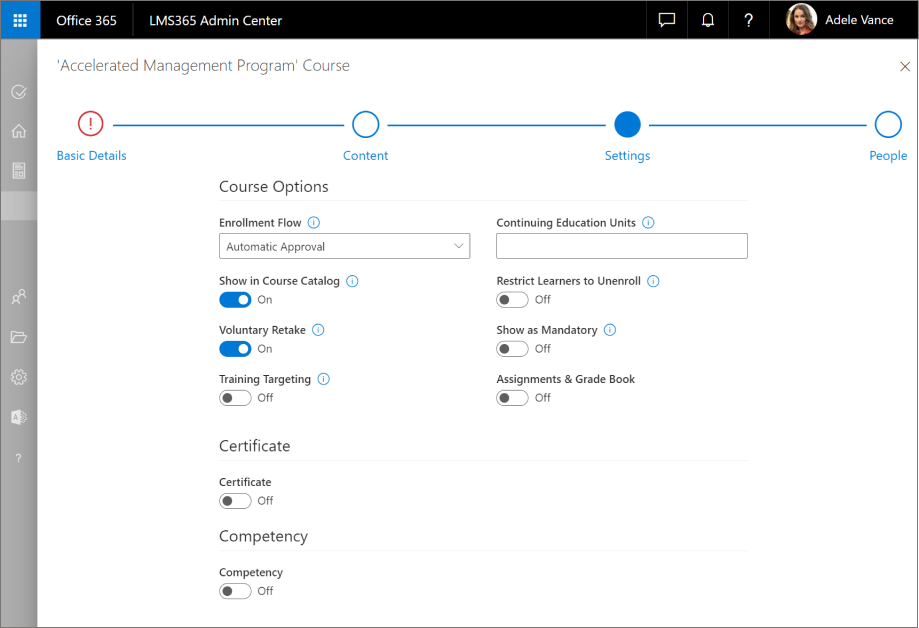Switch to the Content step
The image size is (919, 628).
click(365, 124)
